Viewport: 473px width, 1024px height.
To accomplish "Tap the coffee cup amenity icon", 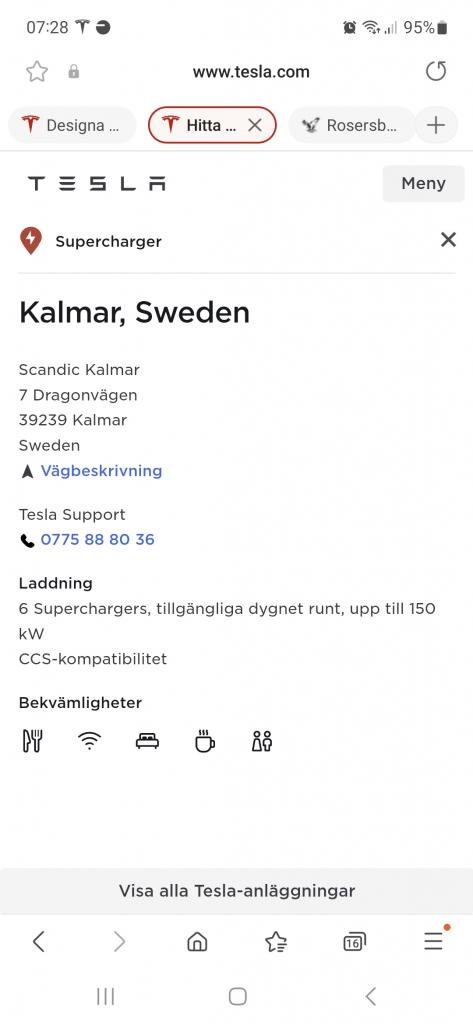I will coord(204,741).
